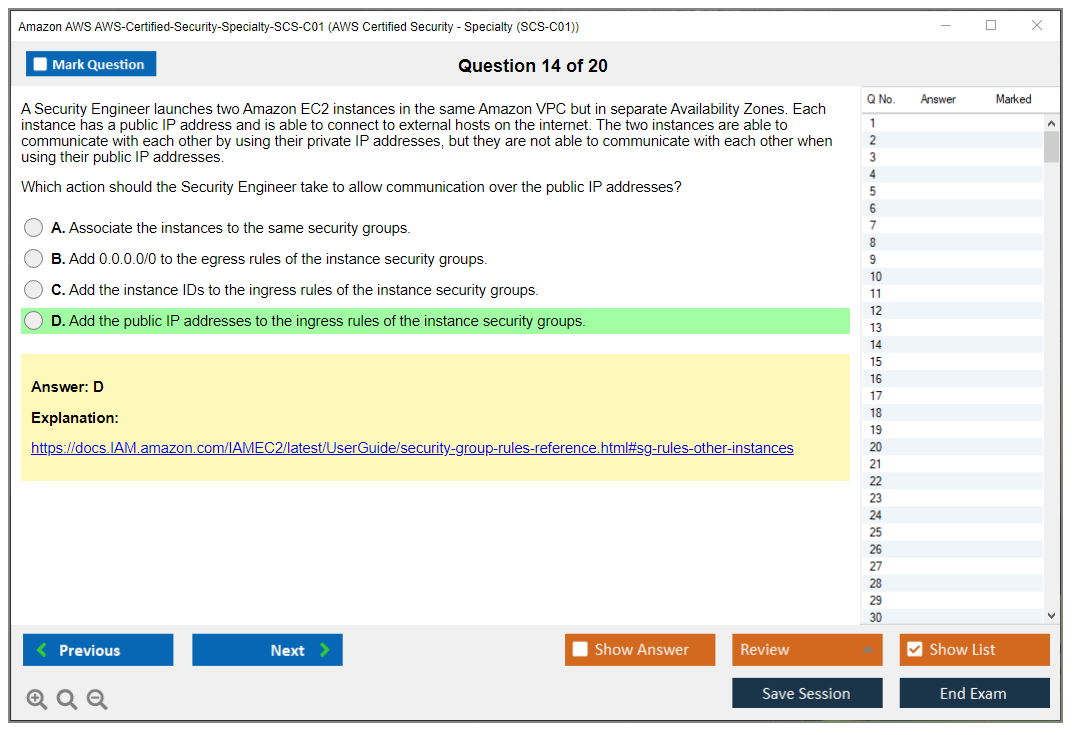The width and height of the screenshot is (1075, 735).
Task: Select option D about public IP addresses
Action: 34,321
